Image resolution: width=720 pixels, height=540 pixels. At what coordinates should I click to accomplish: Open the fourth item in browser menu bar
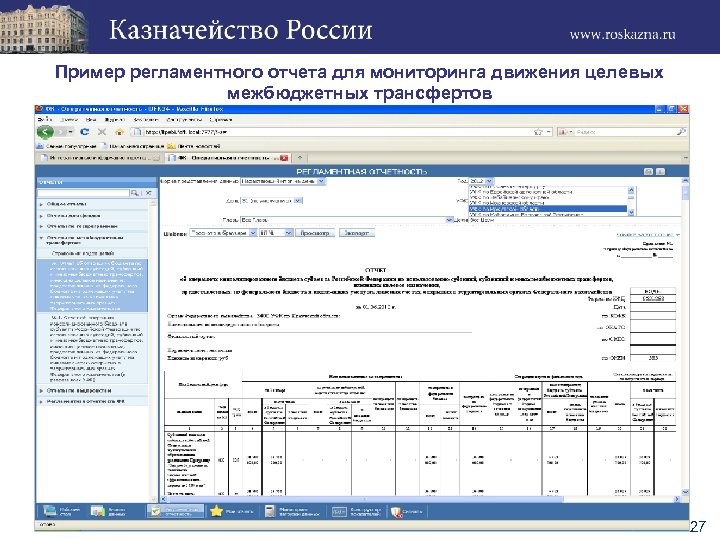pyautogui.click(x=115, y=119)
